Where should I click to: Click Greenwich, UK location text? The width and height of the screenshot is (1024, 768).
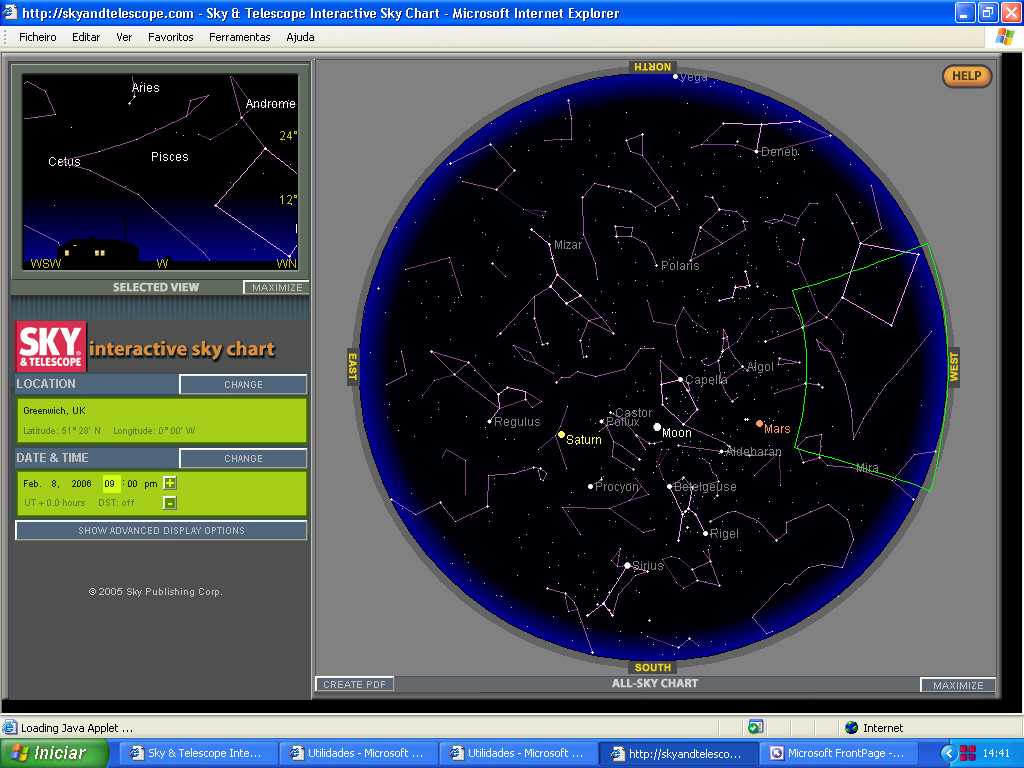(54, 411)
